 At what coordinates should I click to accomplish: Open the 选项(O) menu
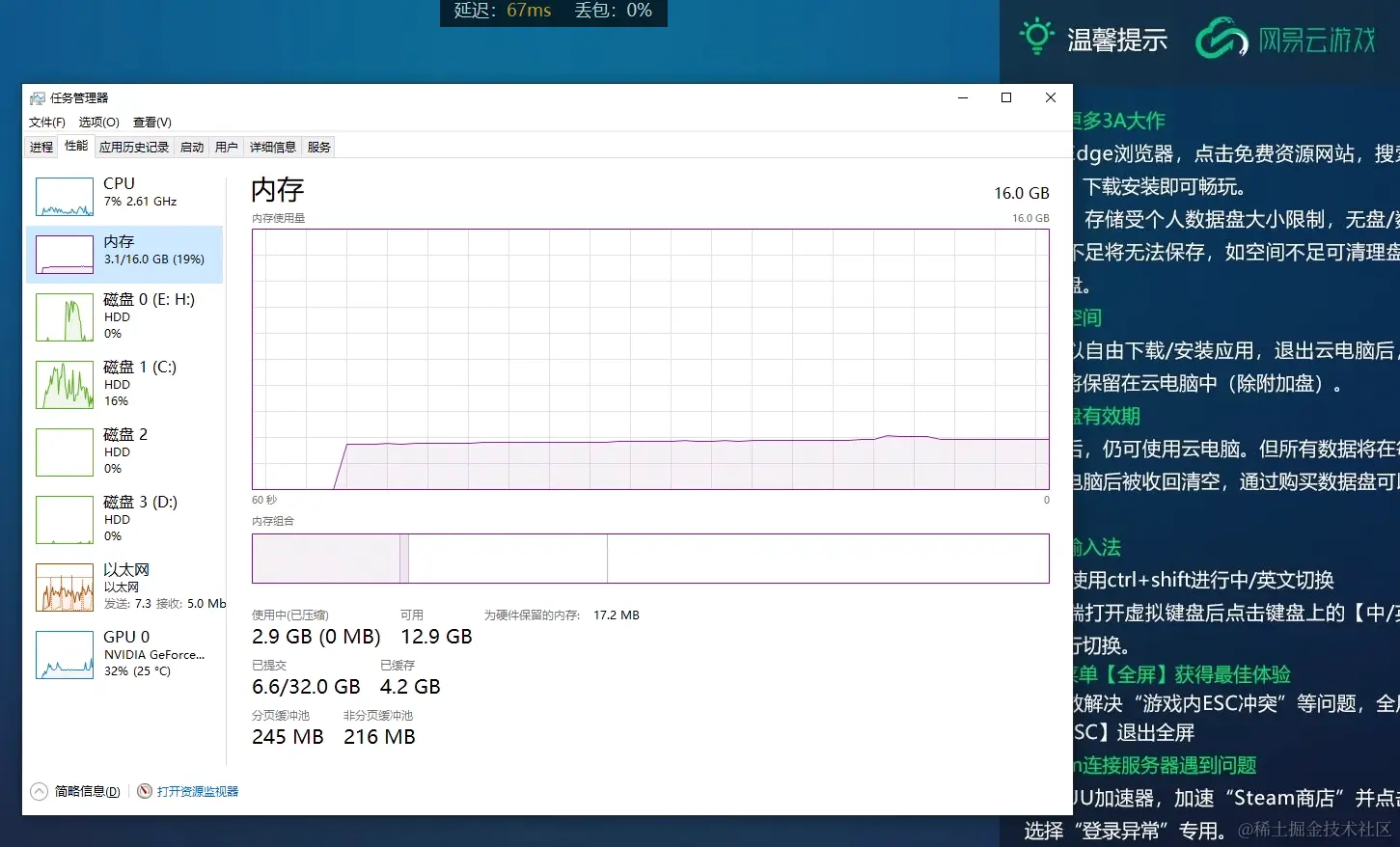[x=98, y=123]
